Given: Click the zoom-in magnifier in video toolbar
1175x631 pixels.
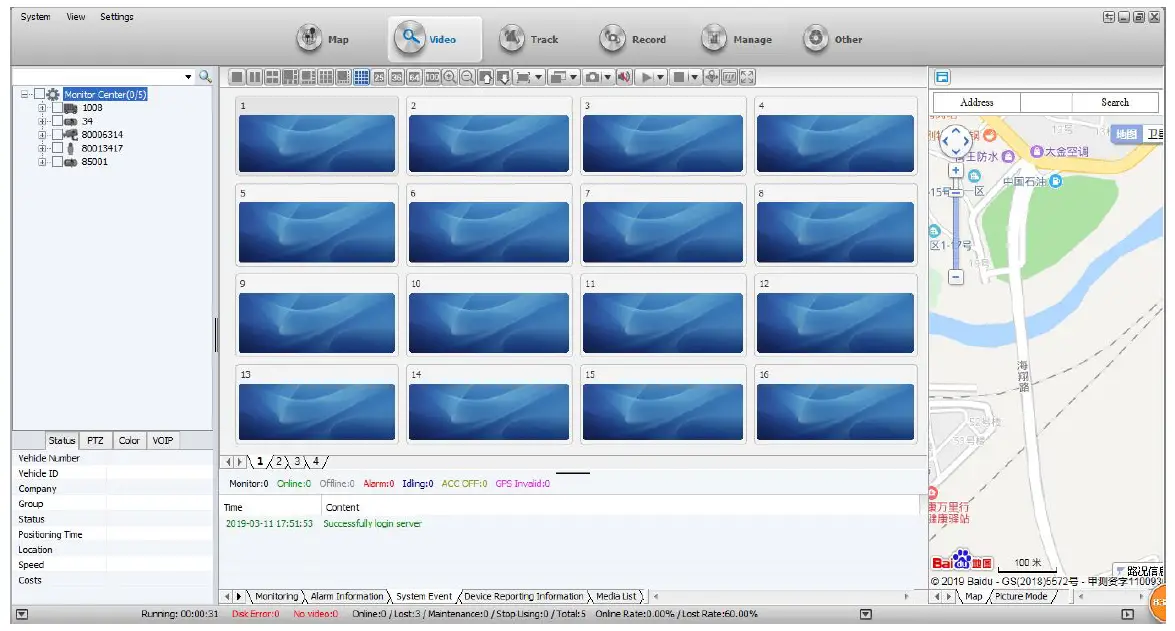Looking at the screenshot, I should 449,77.
